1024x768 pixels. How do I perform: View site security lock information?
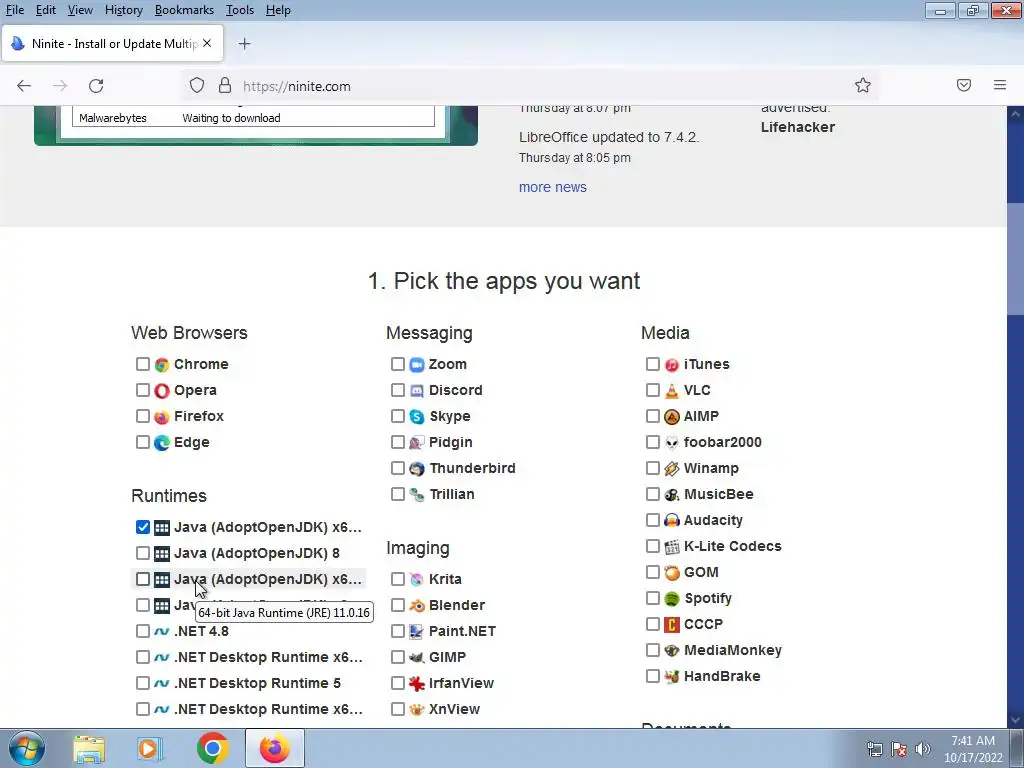(x=225, y=86)
